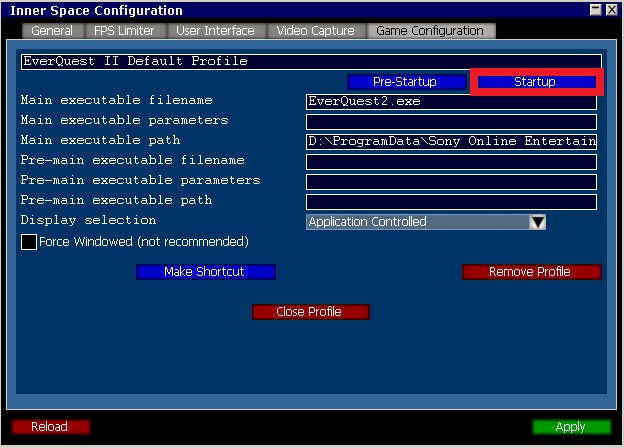The height and width of the screenshot is (448, 624).
Task: Focus the Pre-main executable path field
Action: 451,202
